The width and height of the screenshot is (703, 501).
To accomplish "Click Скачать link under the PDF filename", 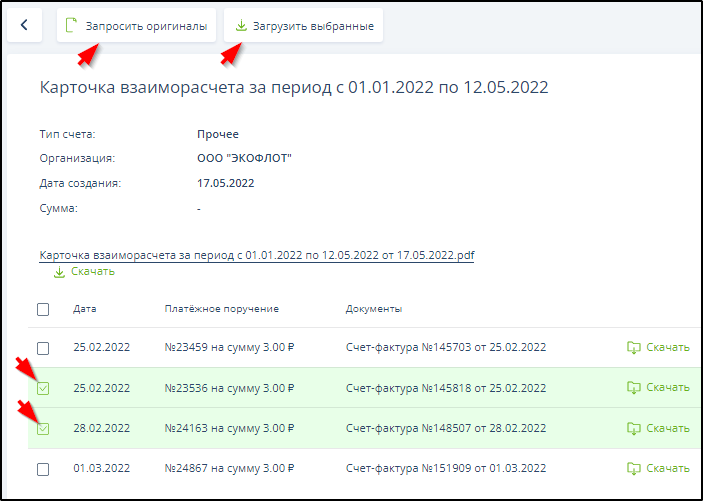I will (x=92, y=272).
